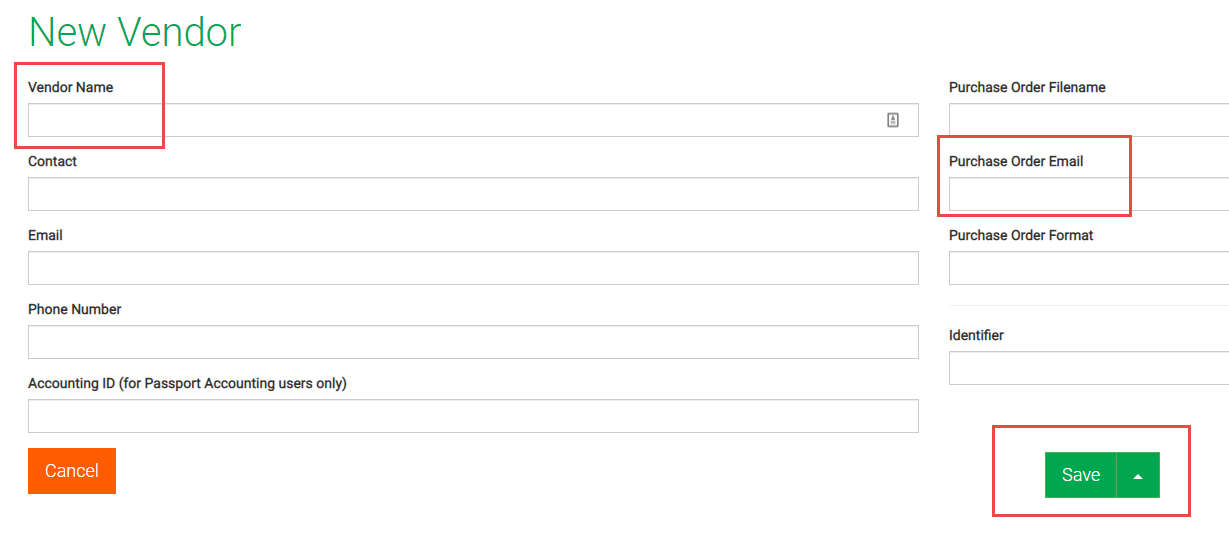Click the "Vendor Name" label text
The width and height of the screenshot is (1229, 548).
click(x=71, y=87)
